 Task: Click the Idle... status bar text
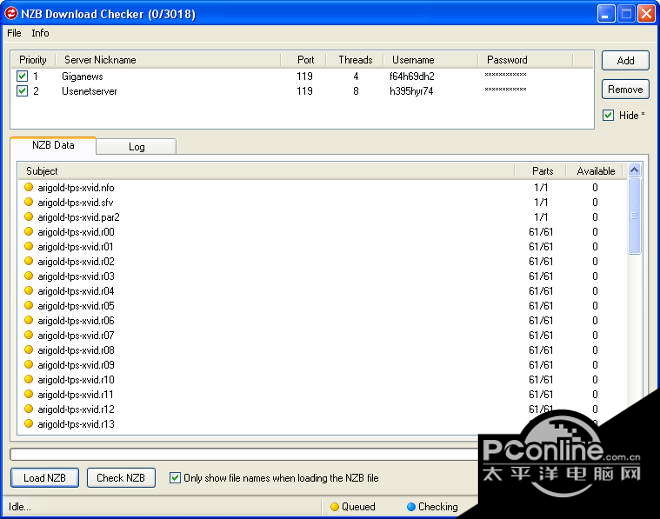(x=19, y=506)
